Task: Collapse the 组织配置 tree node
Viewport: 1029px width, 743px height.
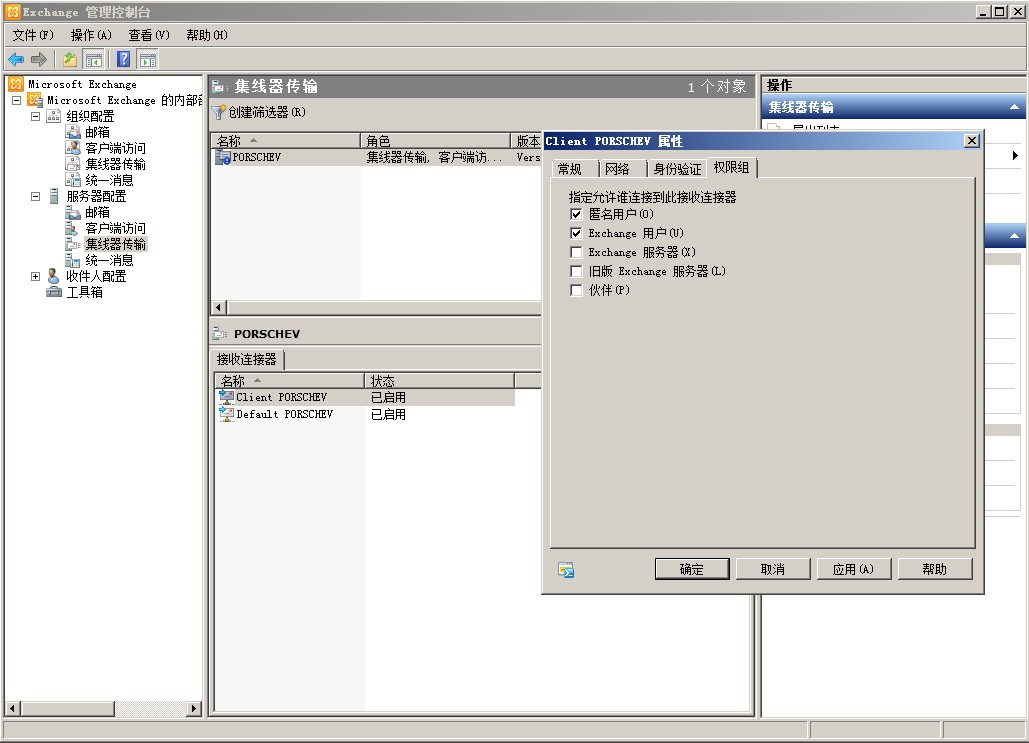Action: (35, 116)
